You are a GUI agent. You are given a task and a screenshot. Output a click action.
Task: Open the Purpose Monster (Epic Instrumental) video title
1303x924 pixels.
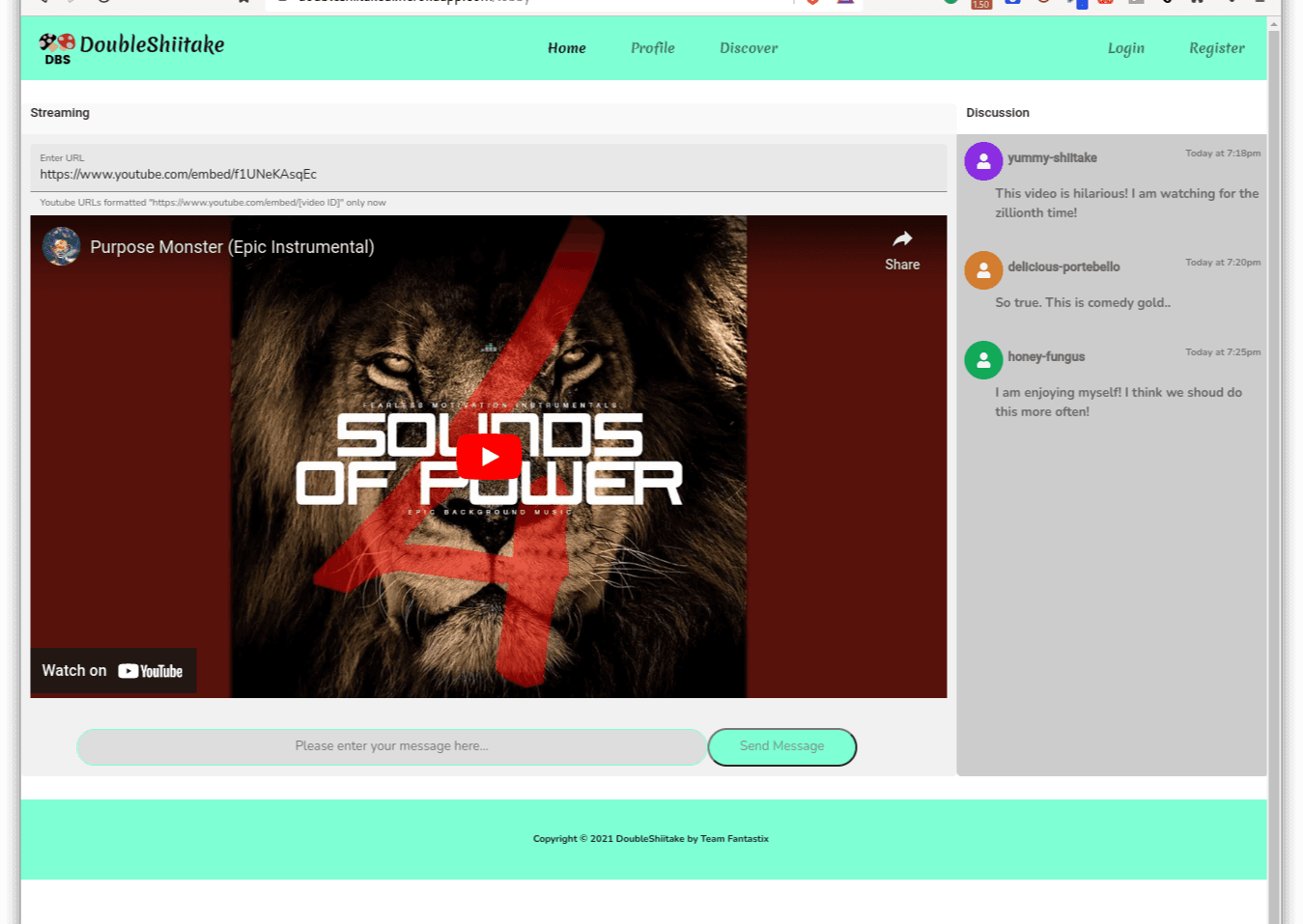(x=232, y=247)
